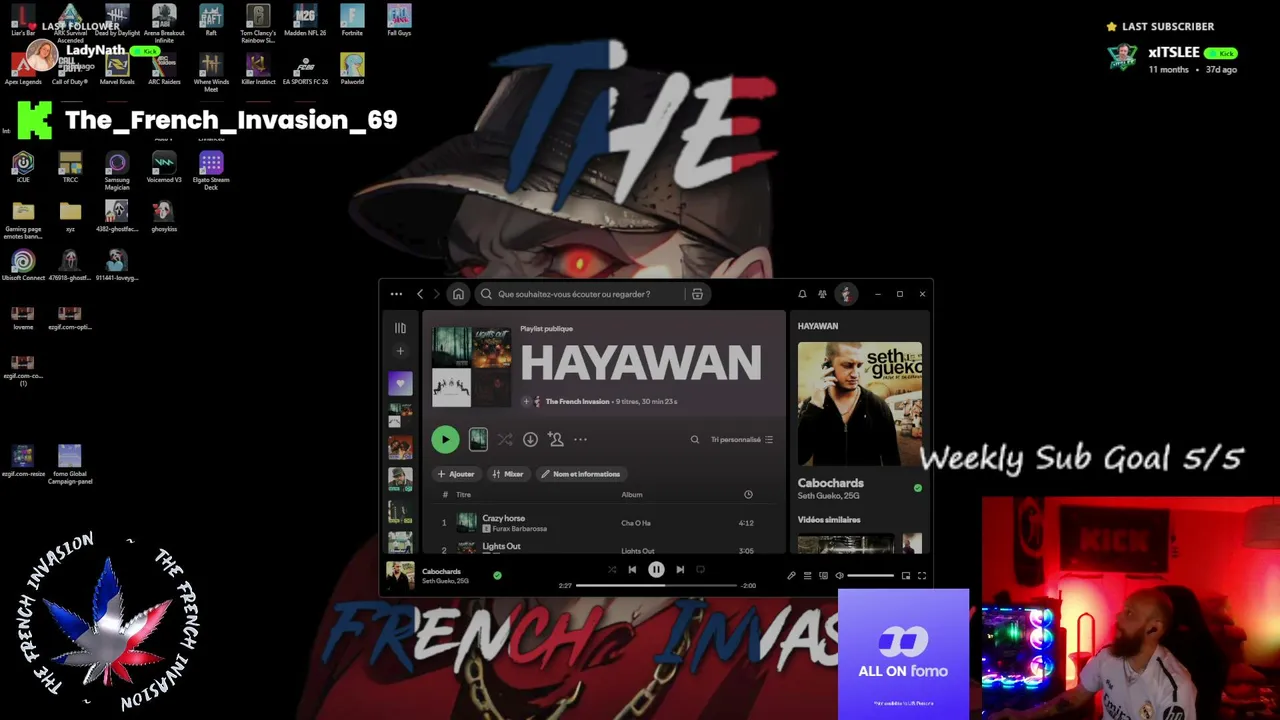Skip to the previous track
Viewport: 1280px width, 720px height.
pos(632,570)
